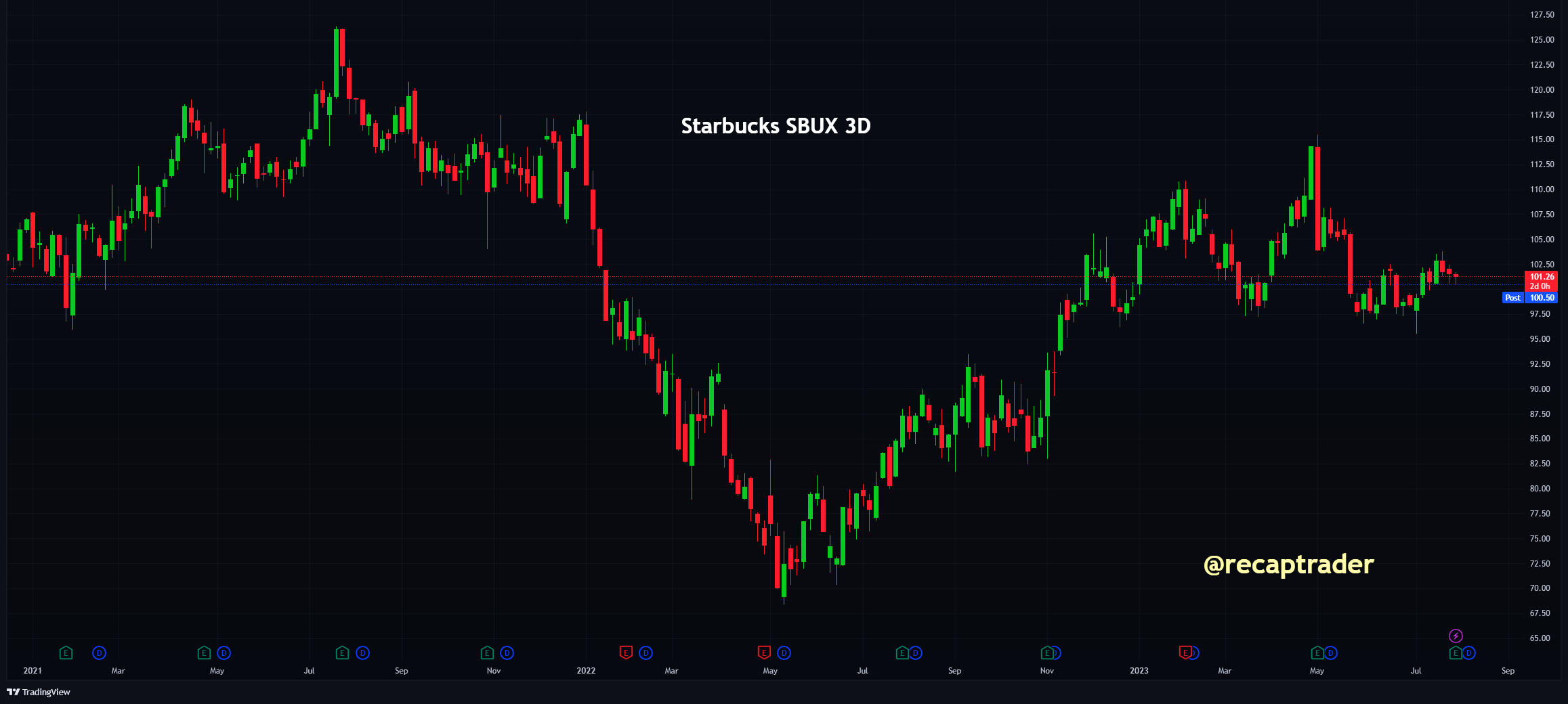Click the purple lightning bolt event icon
This screenshot has width=1568, height=704.
coord(1456,636)
